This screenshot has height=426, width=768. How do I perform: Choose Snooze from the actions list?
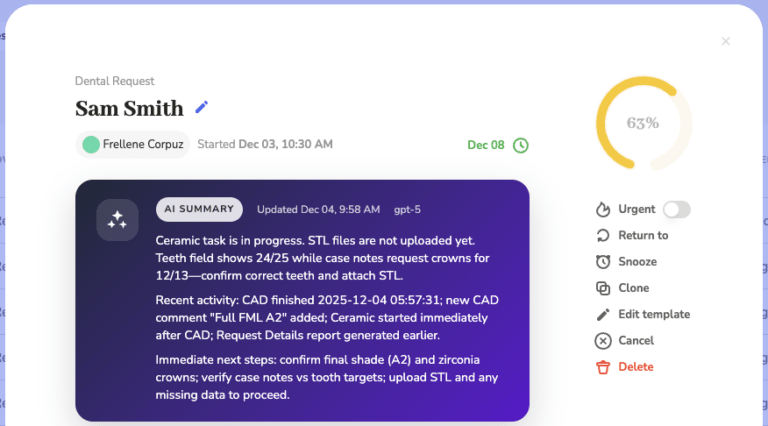(x=638, y=262)
